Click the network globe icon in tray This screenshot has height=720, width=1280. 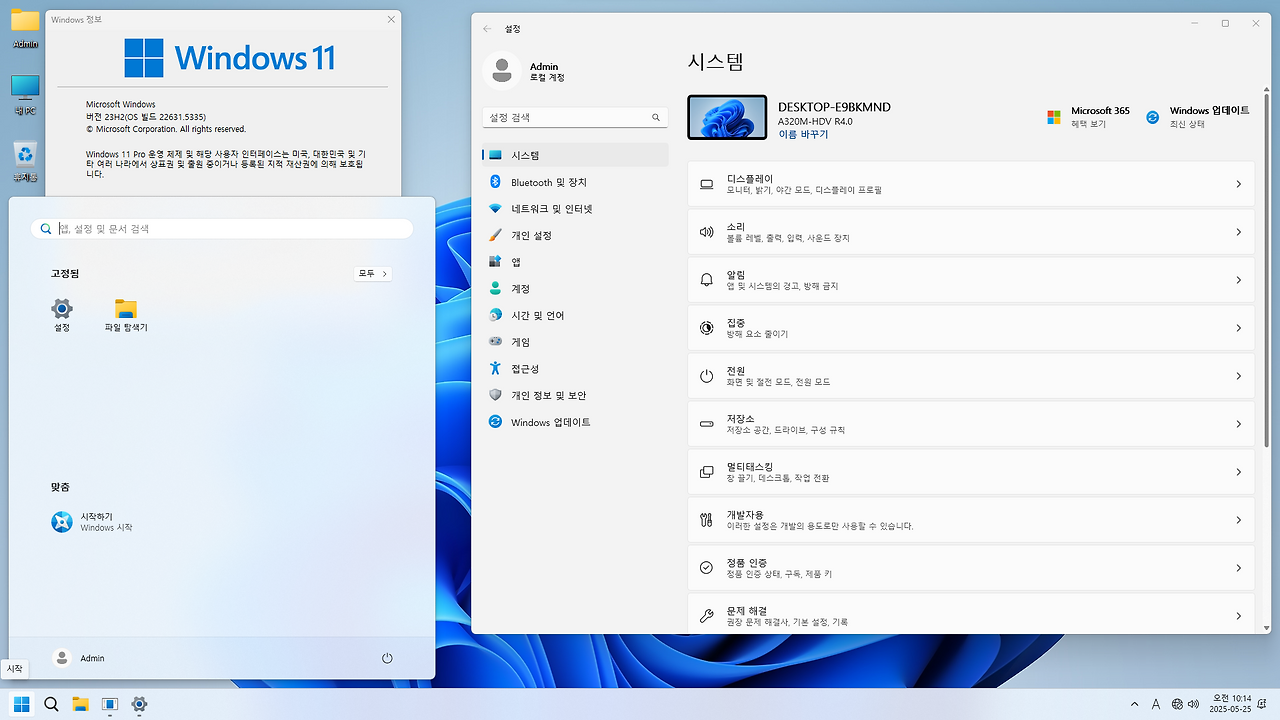(x=1177, y=704)
